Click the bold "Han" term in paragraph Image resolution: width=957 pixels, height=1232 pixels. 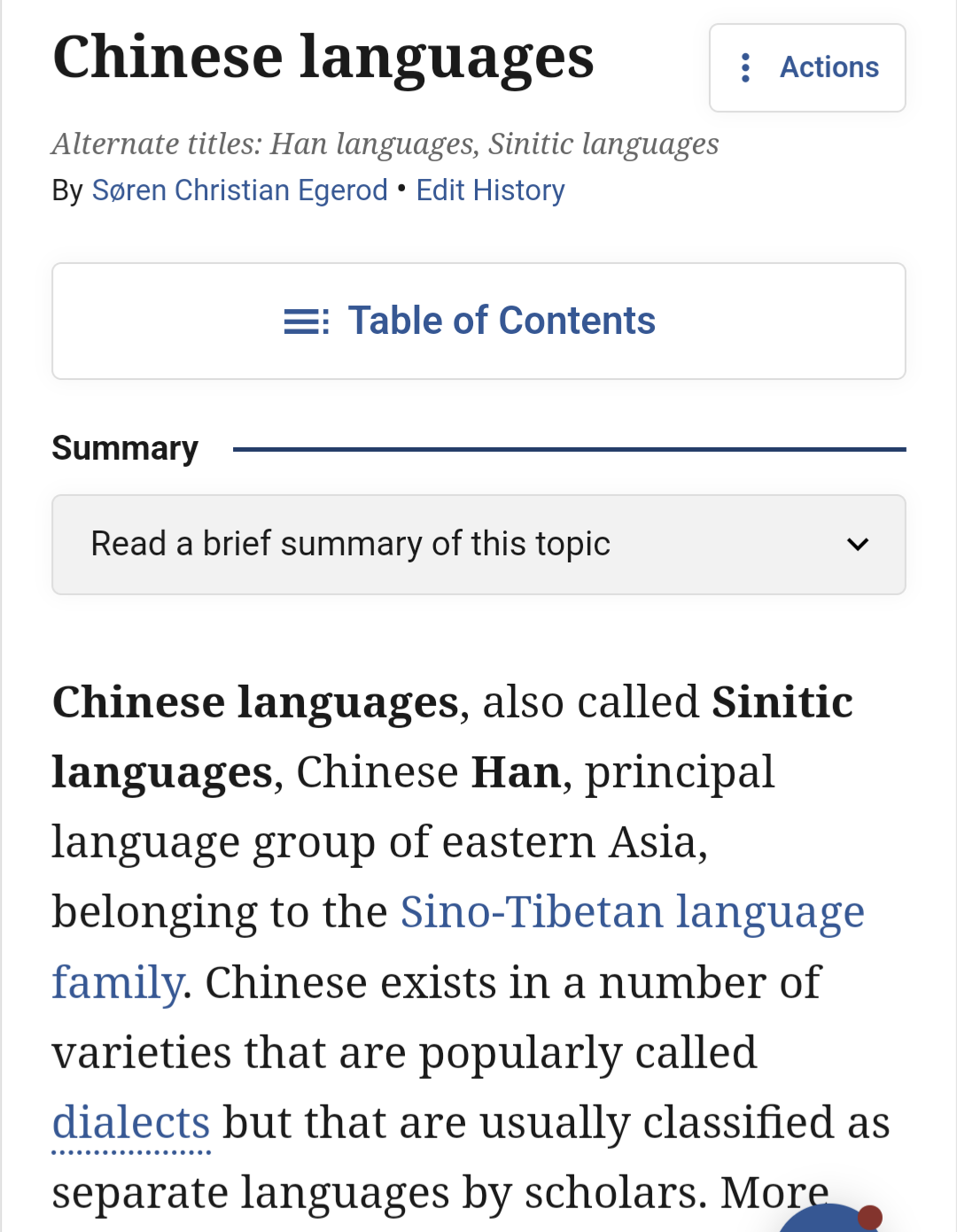point(516,772)
